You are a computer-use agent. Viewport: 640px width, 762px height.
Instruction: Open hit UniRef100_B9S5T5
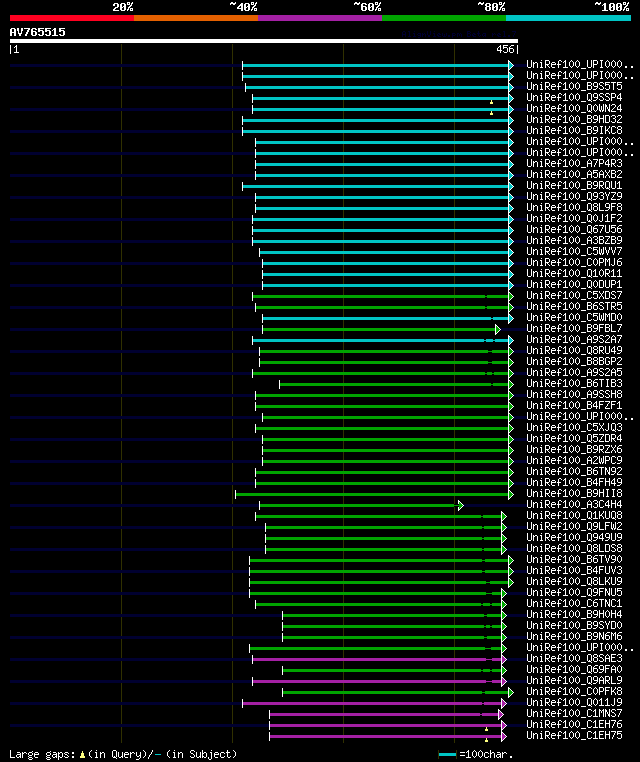pyautogui.click(x=574, y=86)
